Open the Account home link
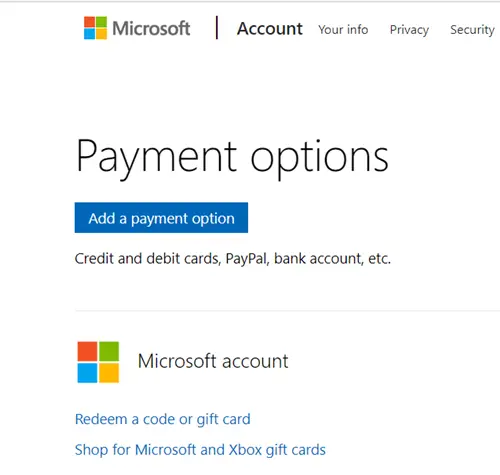This screenshot has height=475, width=500. (270, 29)
